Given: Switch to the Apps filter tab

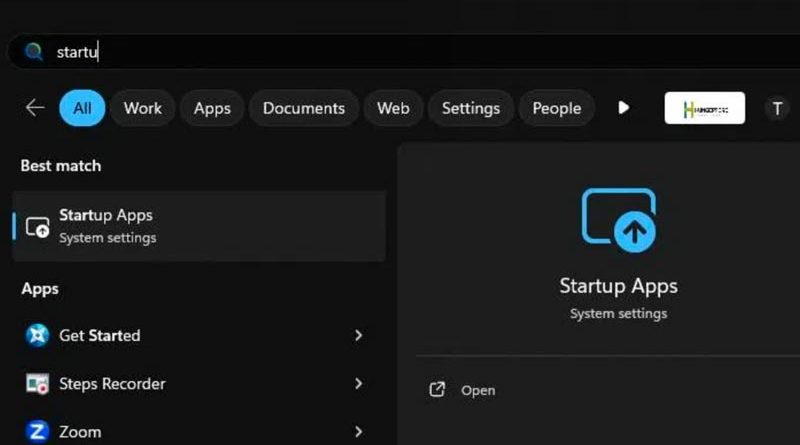Looking at the screenshot, I should [212, 108].
